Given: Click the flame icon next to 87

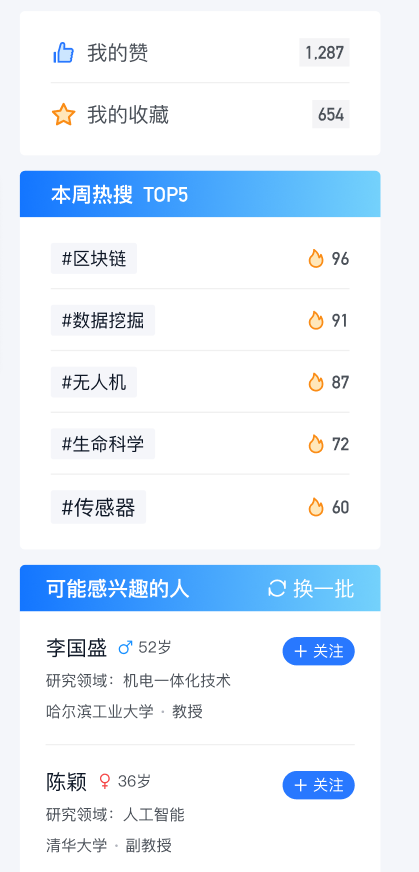Looking at the screenshot, I should pyautogui.click(x=316, y=382).
